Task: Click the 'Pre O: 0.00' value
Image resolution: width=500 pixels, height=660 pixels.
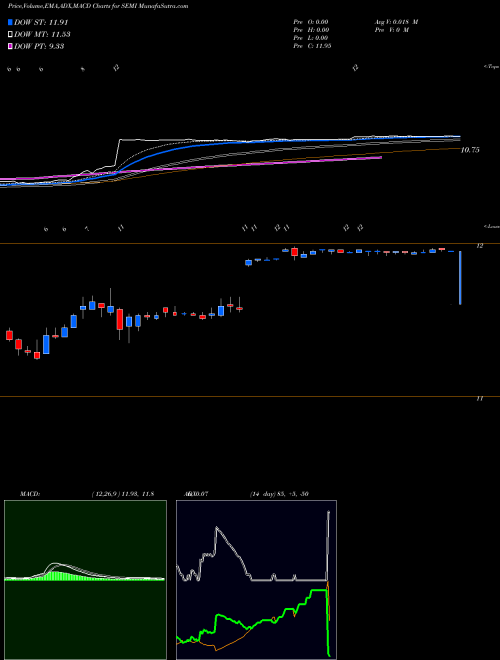Action: 311,22
